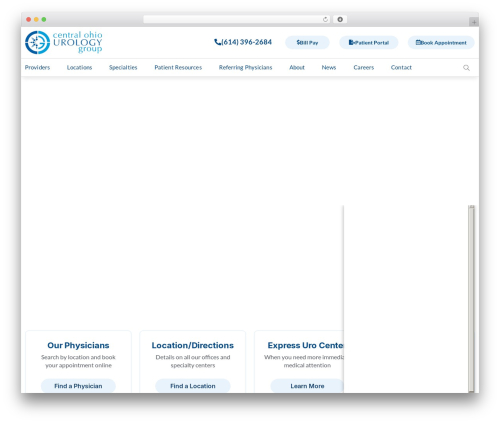
Task: Click the Express Uro Center heading
Action: (305, 345)
